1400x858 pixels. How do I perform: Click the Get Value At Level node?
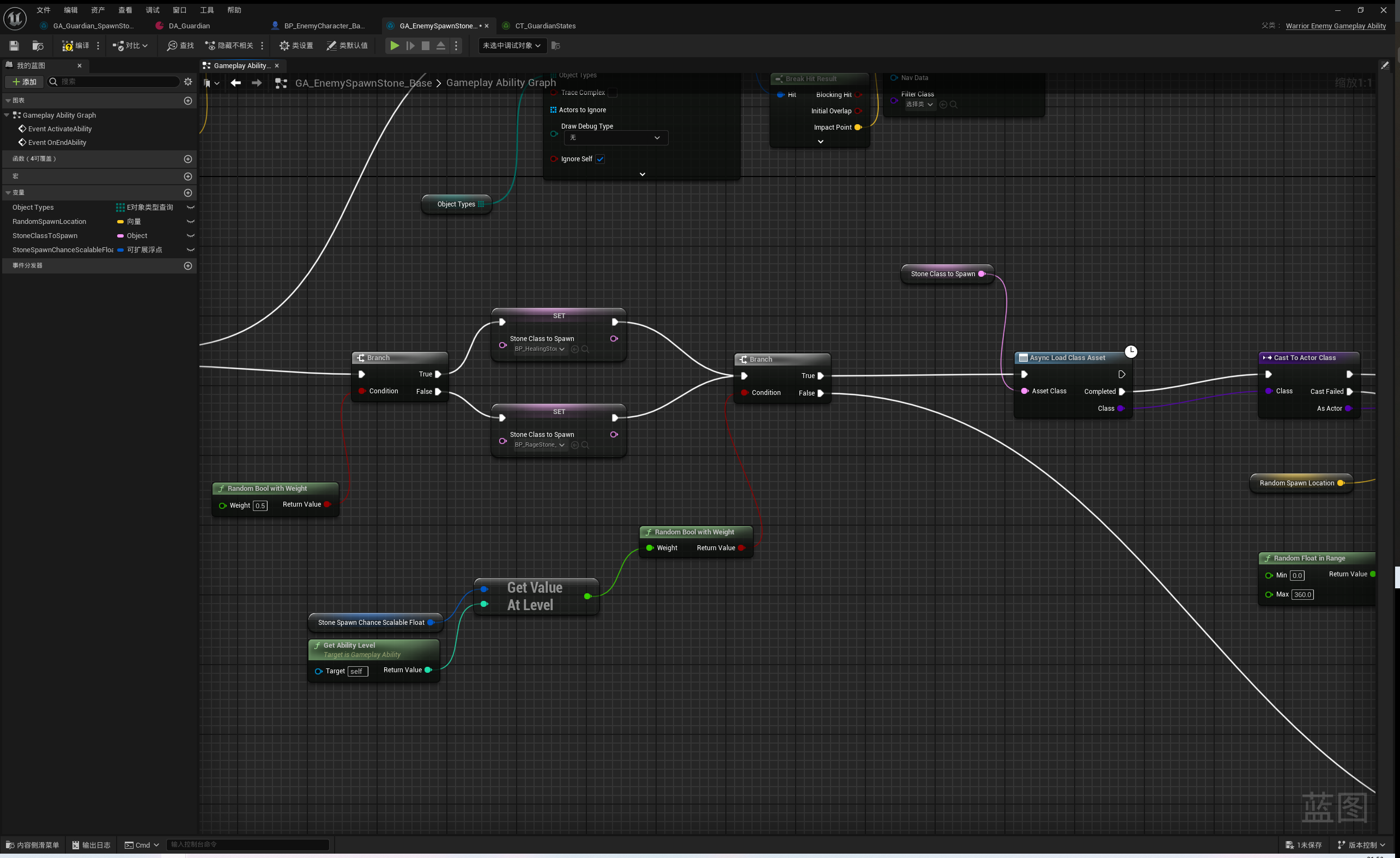click(535, 596)
